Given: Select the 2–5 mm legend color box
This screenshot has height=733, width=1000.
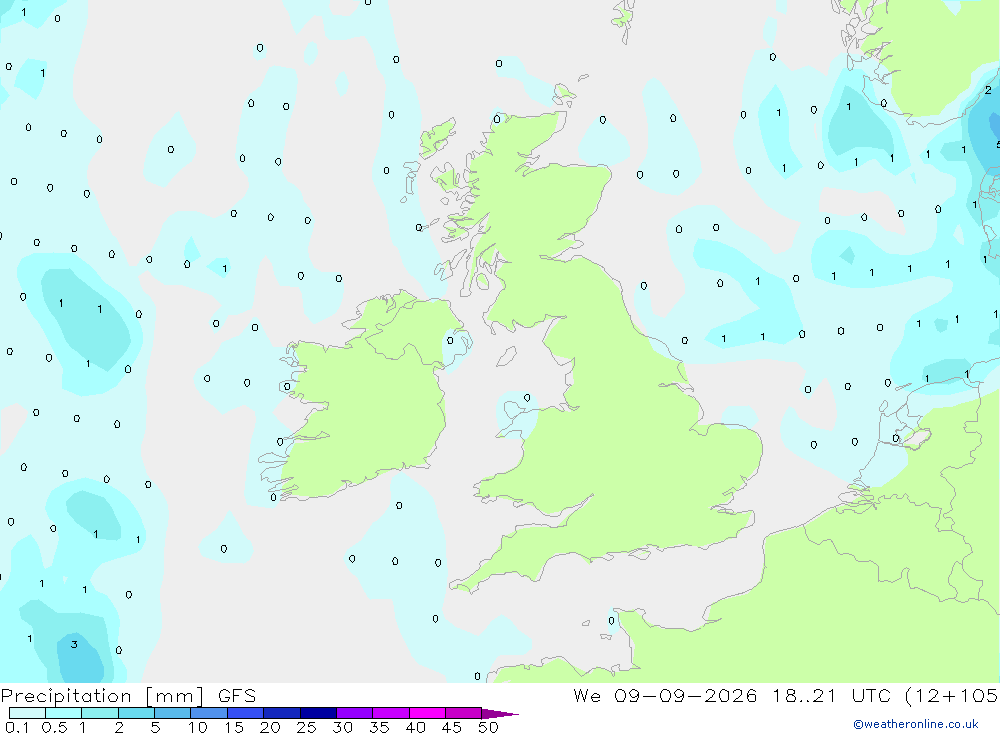Looking at the screenshot, I should [x=136, y=713].
